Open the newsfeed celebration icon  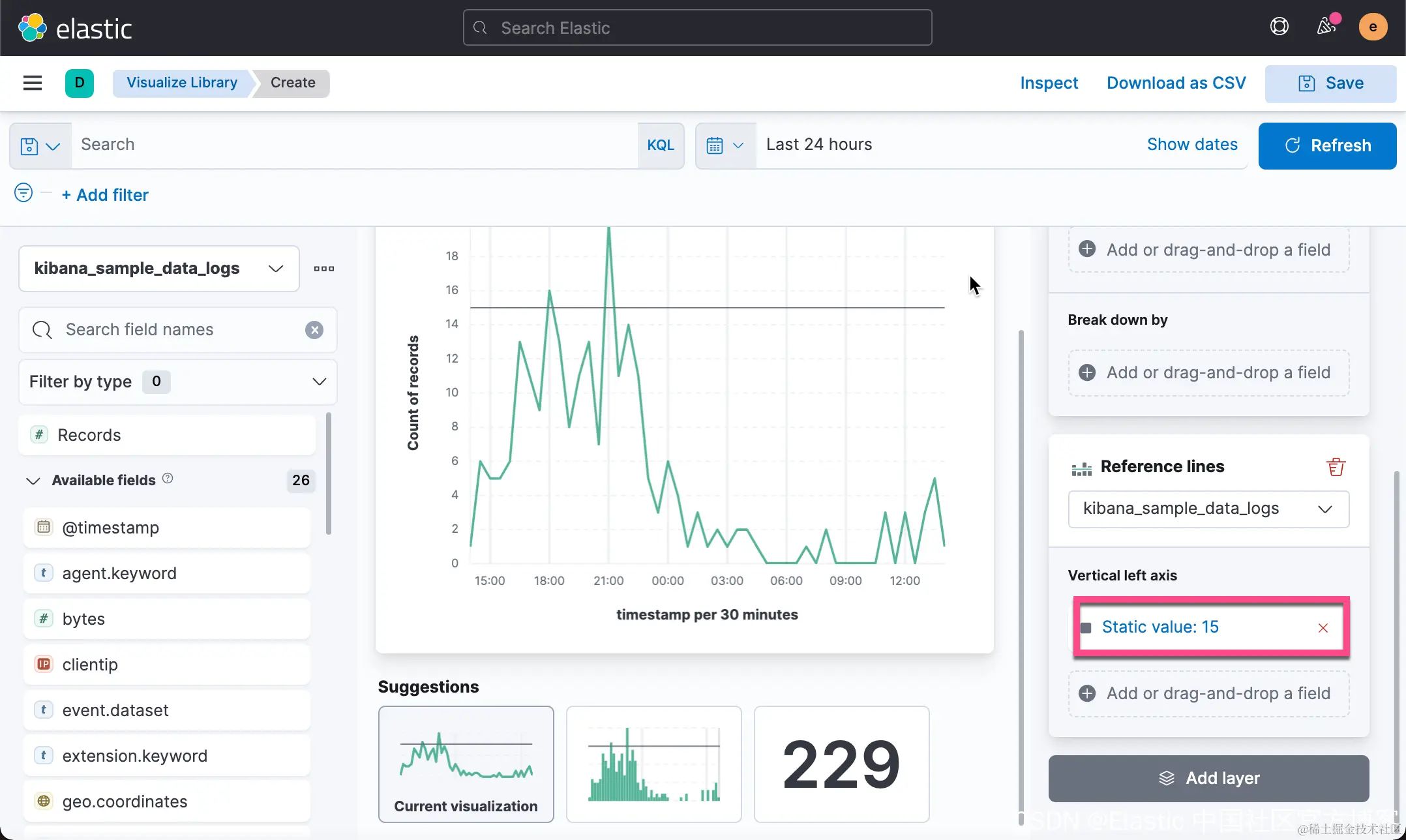(1326, 27)
